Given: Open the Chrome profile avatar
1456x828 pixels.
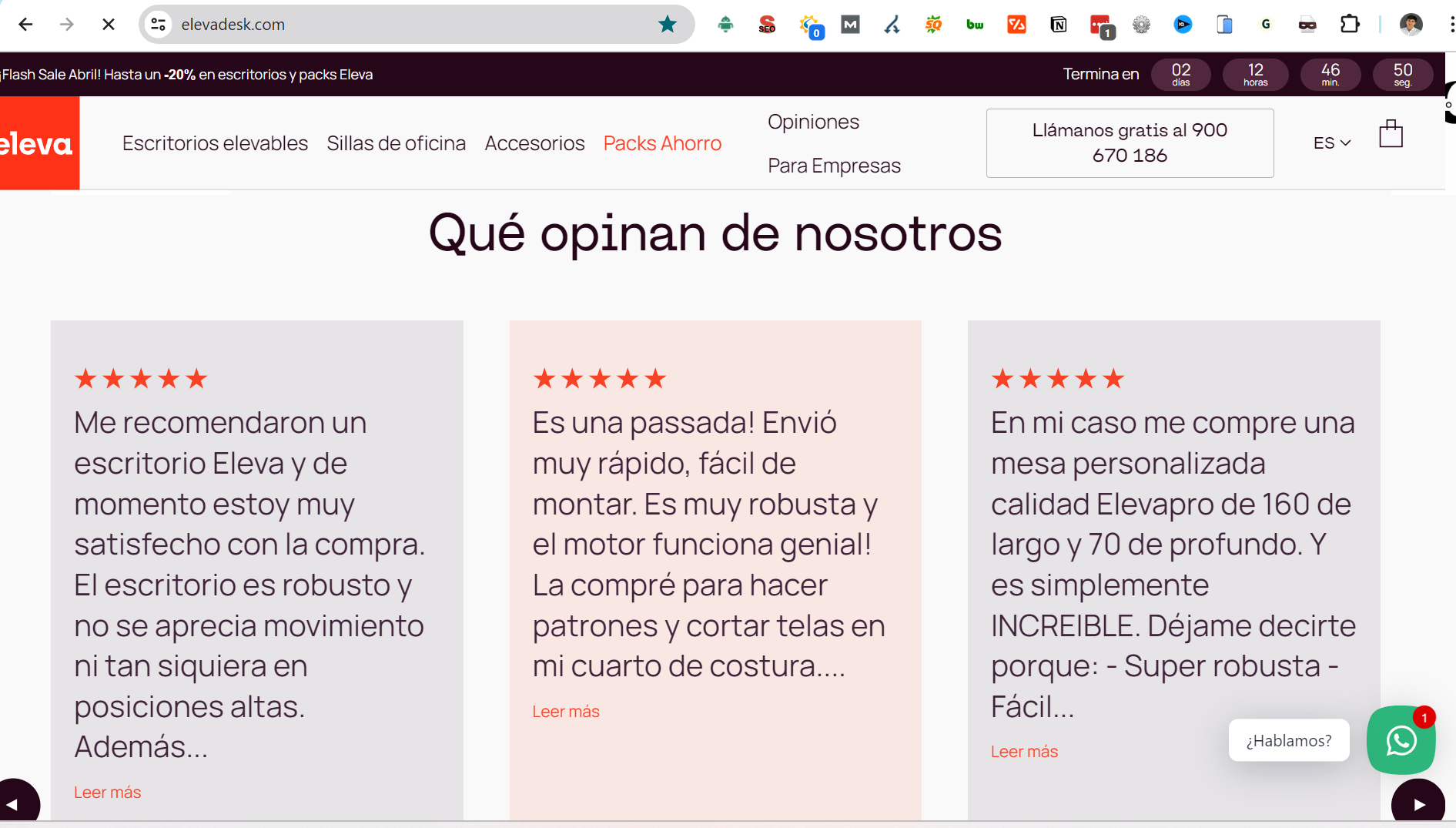Looking at the screenshot, I should pos(1411,25).
